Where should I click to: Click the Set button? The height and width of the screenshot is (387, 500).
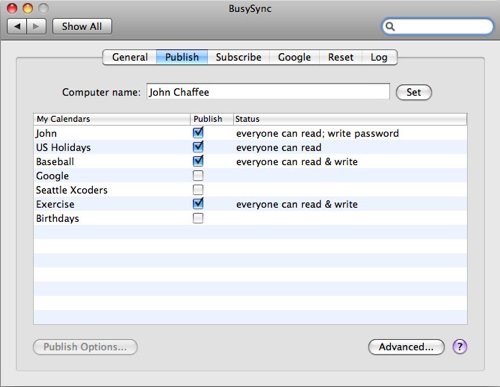point(414,92)
